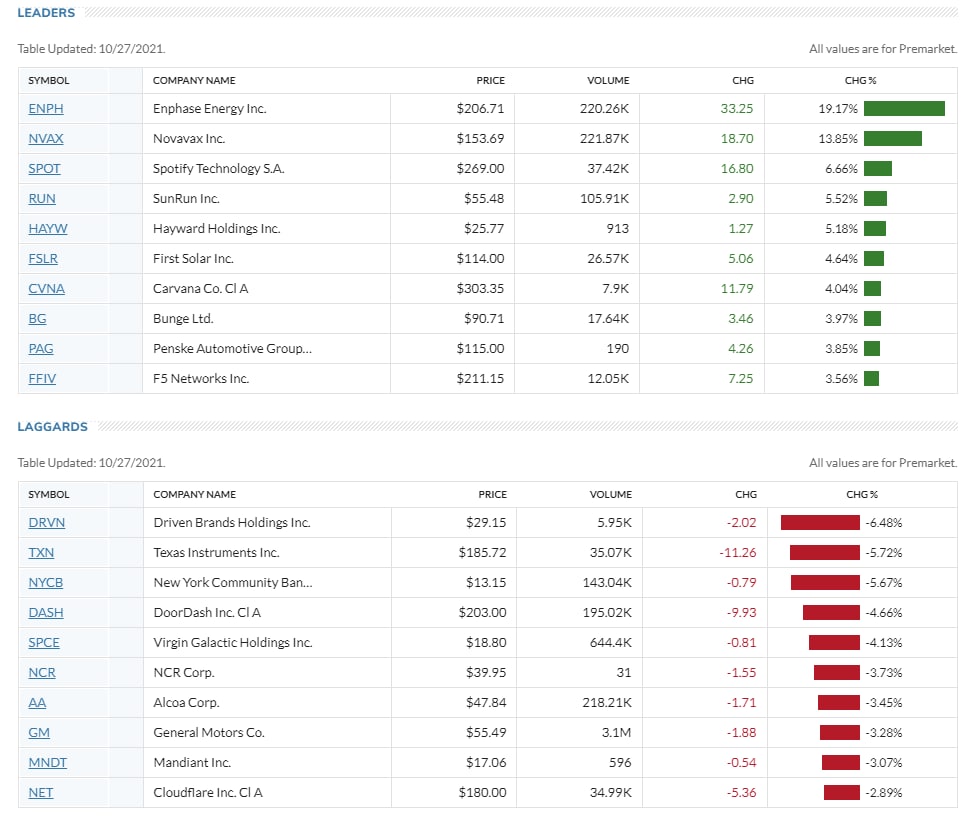
Task: Select the PAG symbol link
Action: pos(40,348)
